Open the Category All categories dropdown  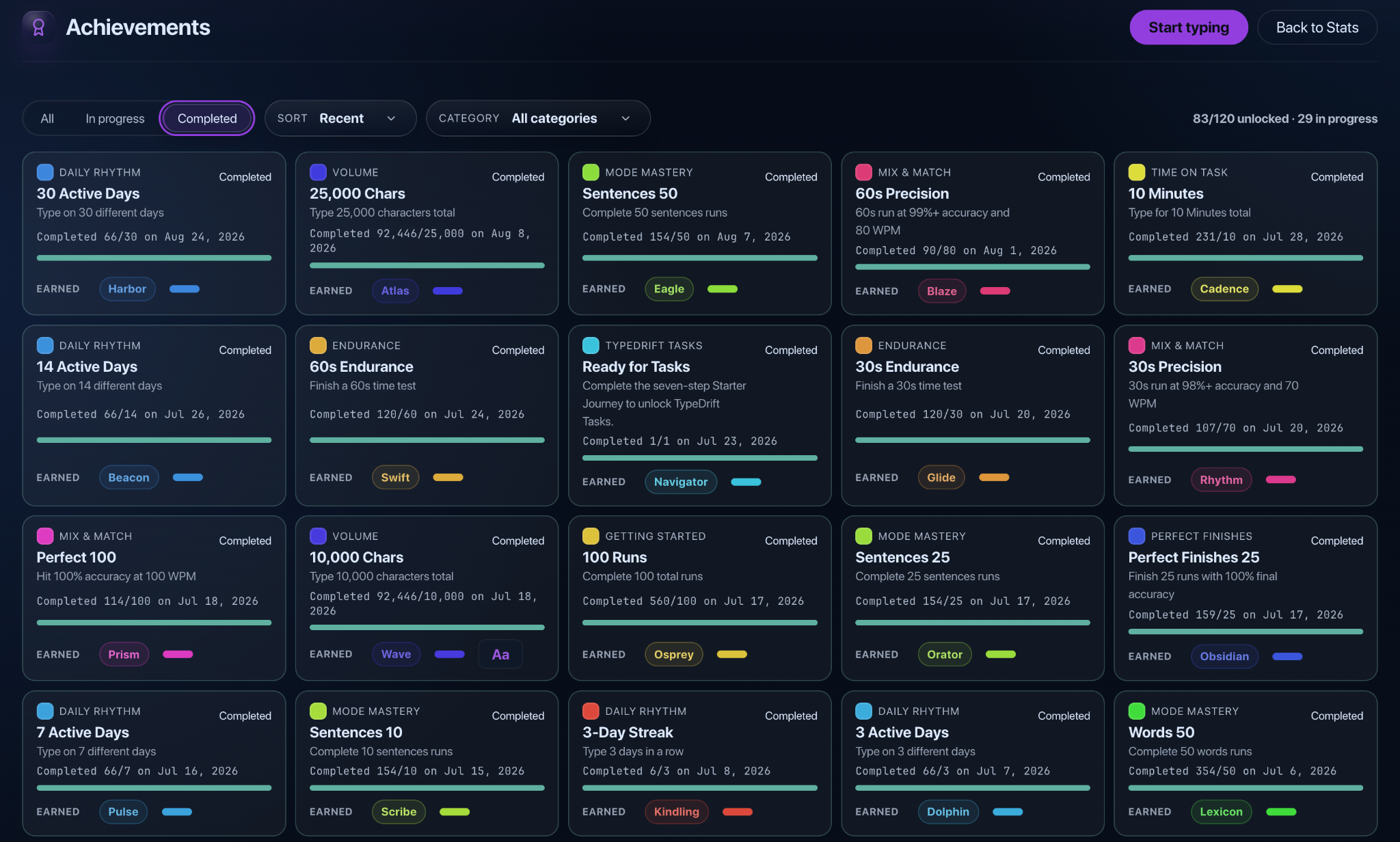click(538, 118)
